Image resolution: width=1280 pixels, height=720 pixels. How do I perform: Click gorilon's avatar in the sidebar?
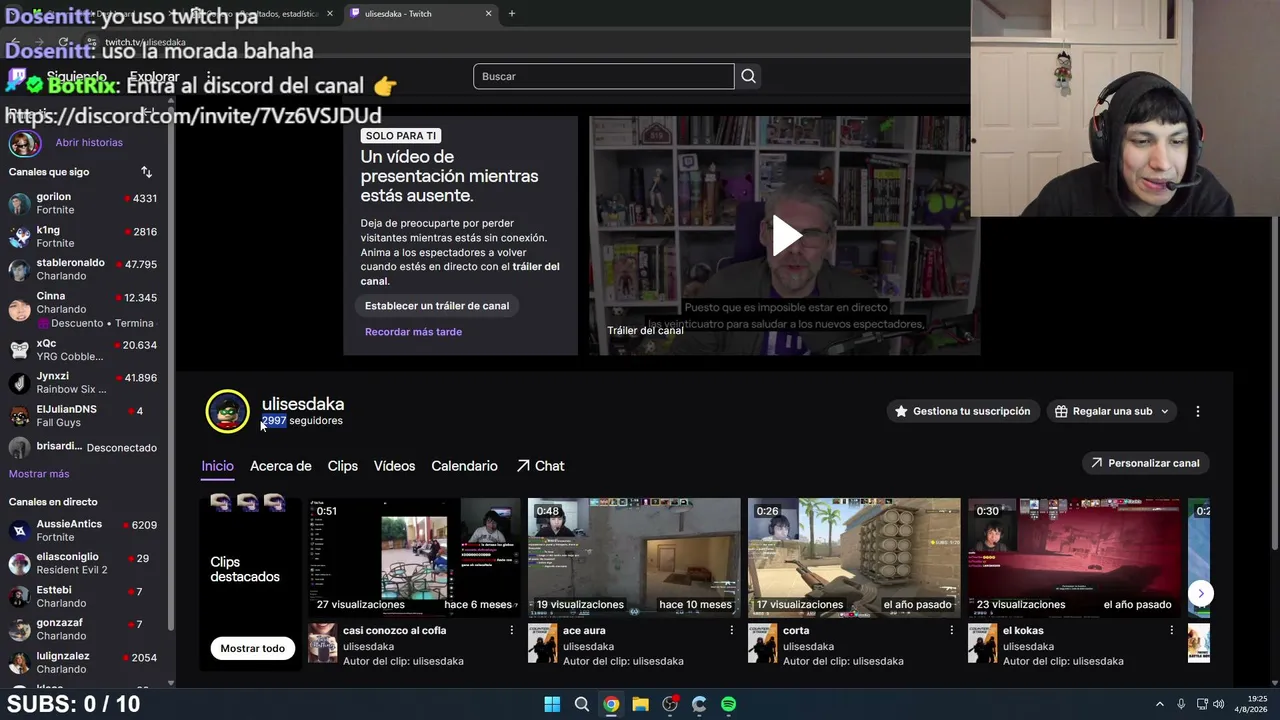(19, 204)
